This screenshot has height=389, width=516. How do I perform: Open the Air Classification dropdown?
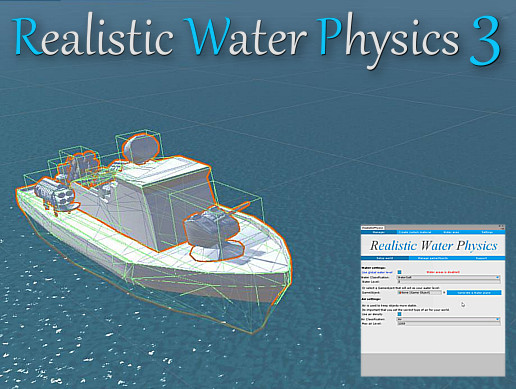pyautogui.click(x=448, y=319)
